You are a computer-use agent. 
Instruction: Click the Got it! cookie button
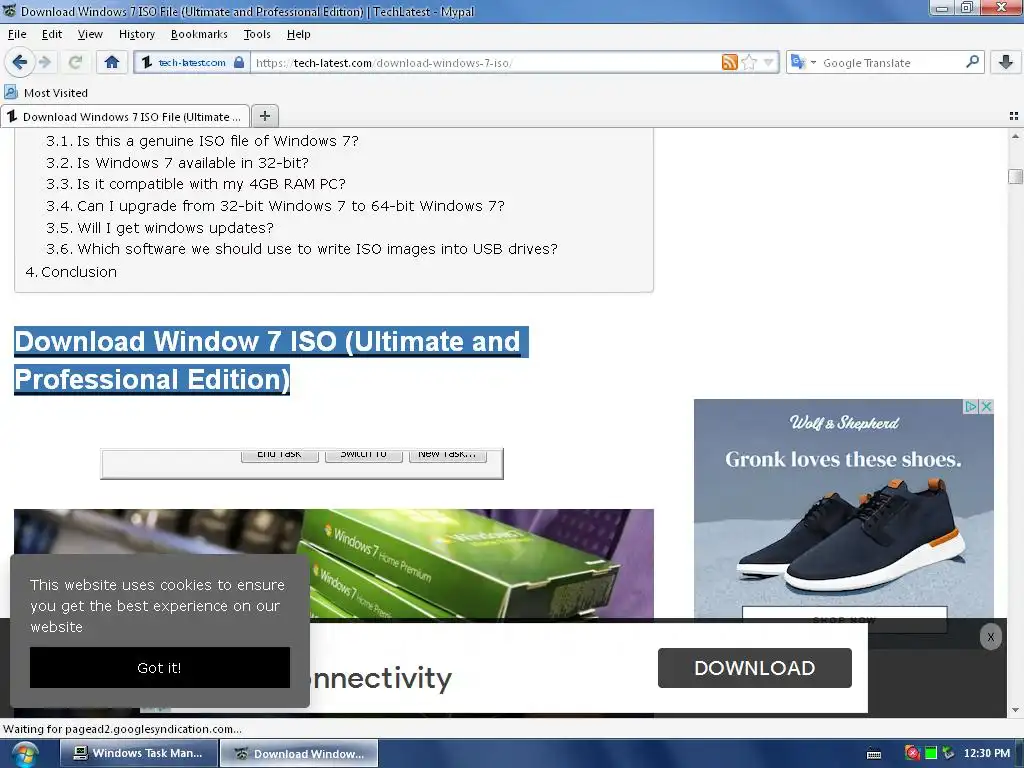159,667
